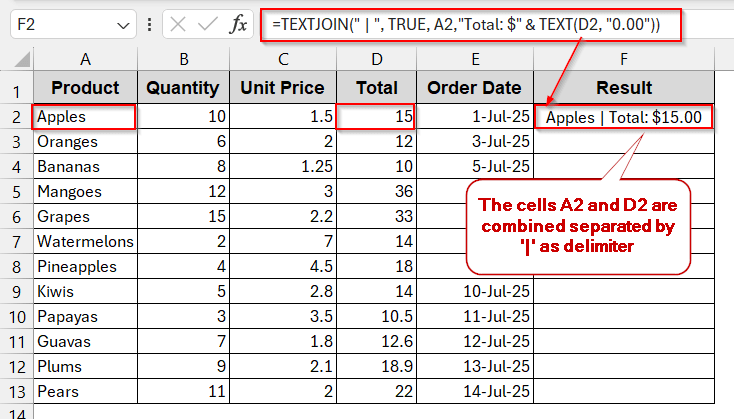Select the Unit Price header cell
Image resolution: width=734 pixels, height=419 pixels.
click(282, 88)
